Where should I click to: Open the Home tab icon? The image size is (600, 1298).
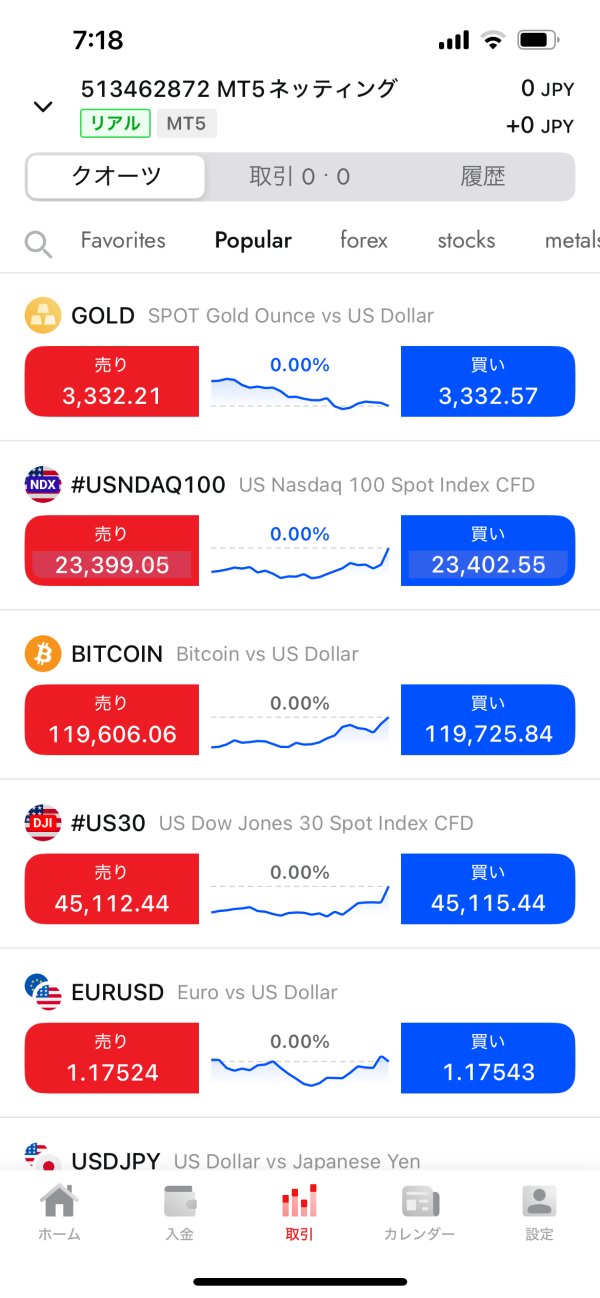coord(59,1201)
